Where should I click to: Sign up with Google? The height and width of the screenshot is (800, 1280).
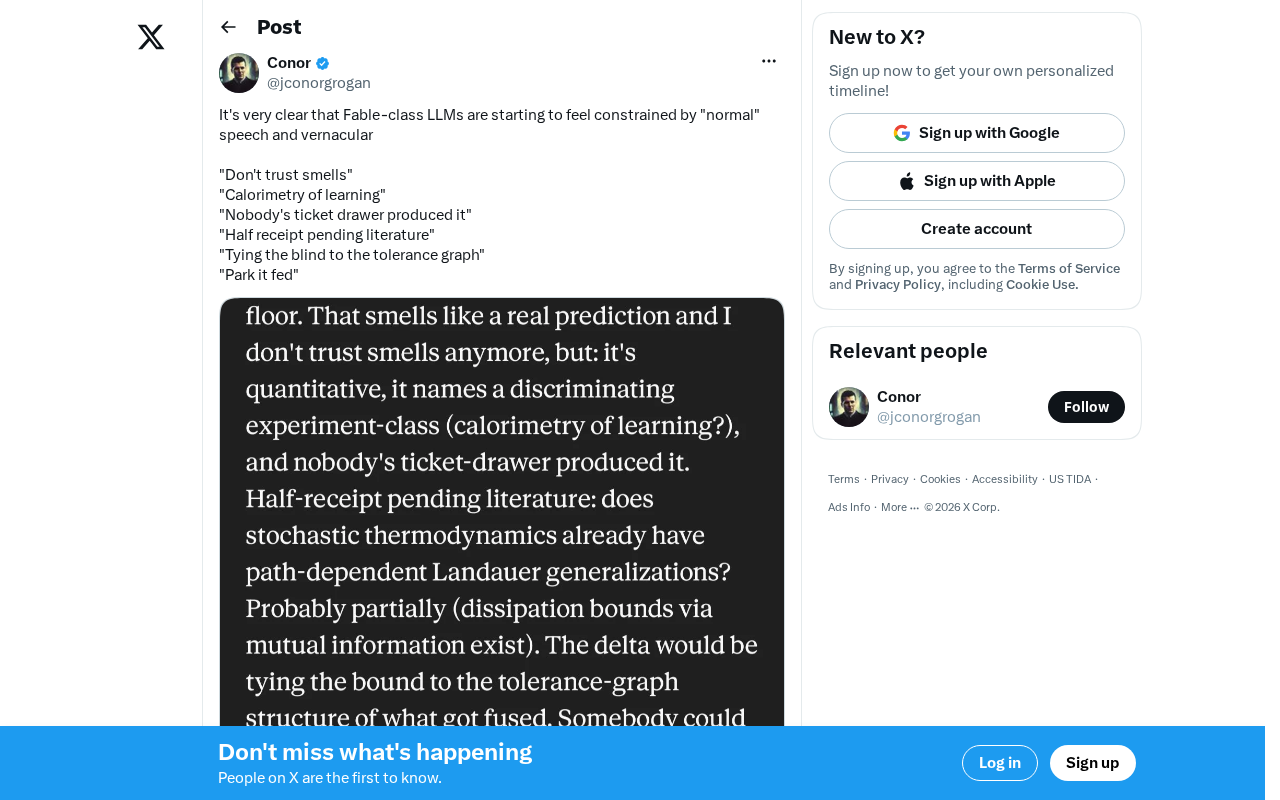click(977, 133)
